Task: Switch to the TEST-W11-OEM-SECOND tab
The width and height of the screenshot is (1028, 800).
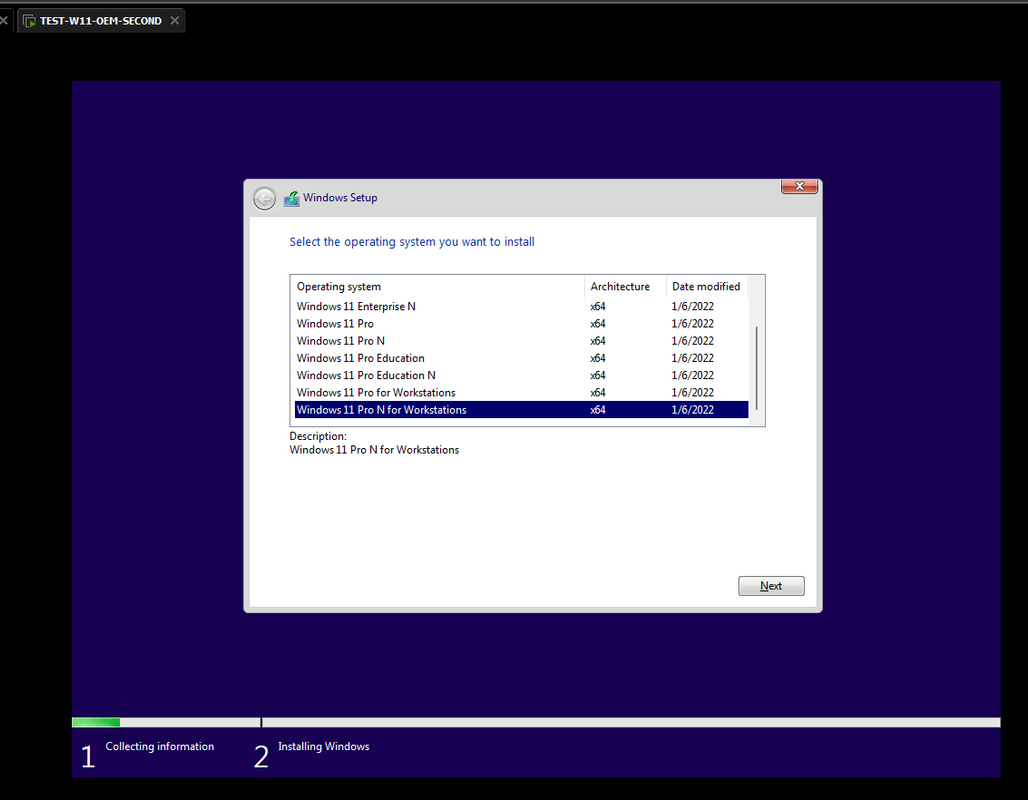Action: pyautogui.click(x=101, y=20)
